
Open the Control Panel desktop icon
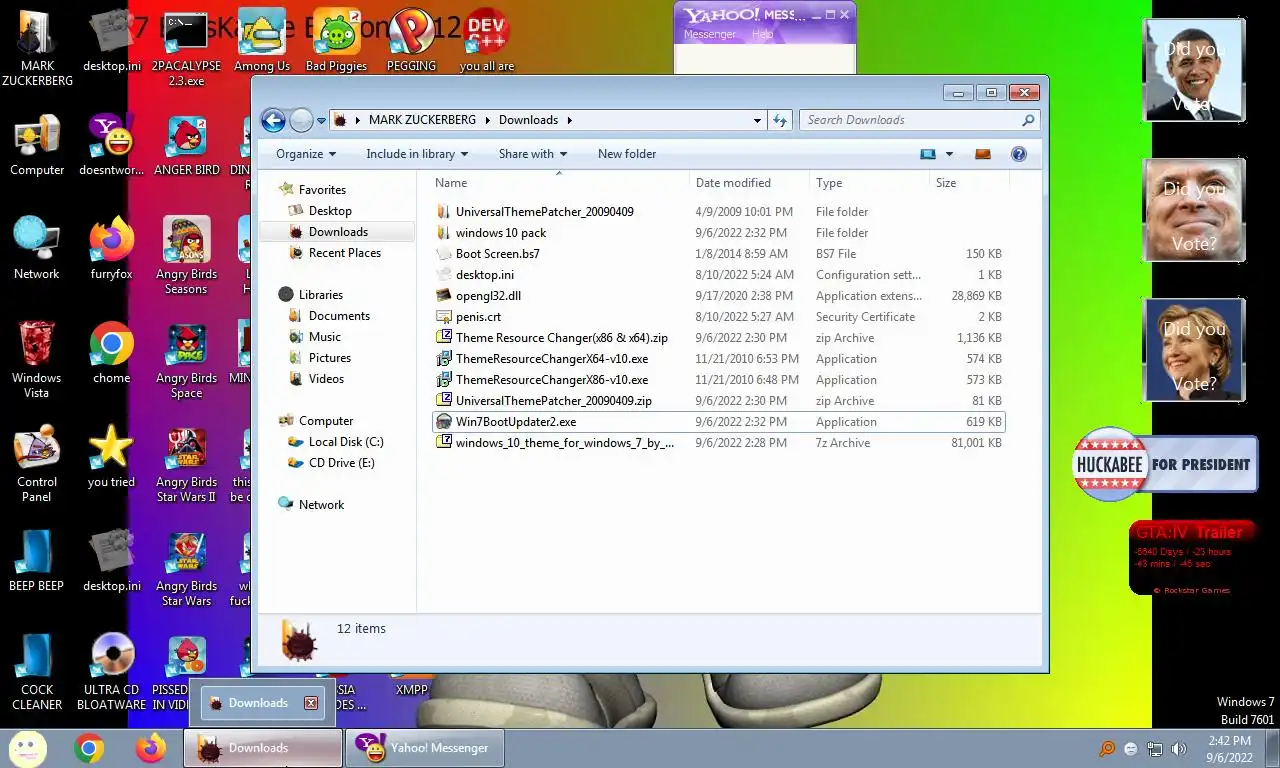(x=37, y=465)
